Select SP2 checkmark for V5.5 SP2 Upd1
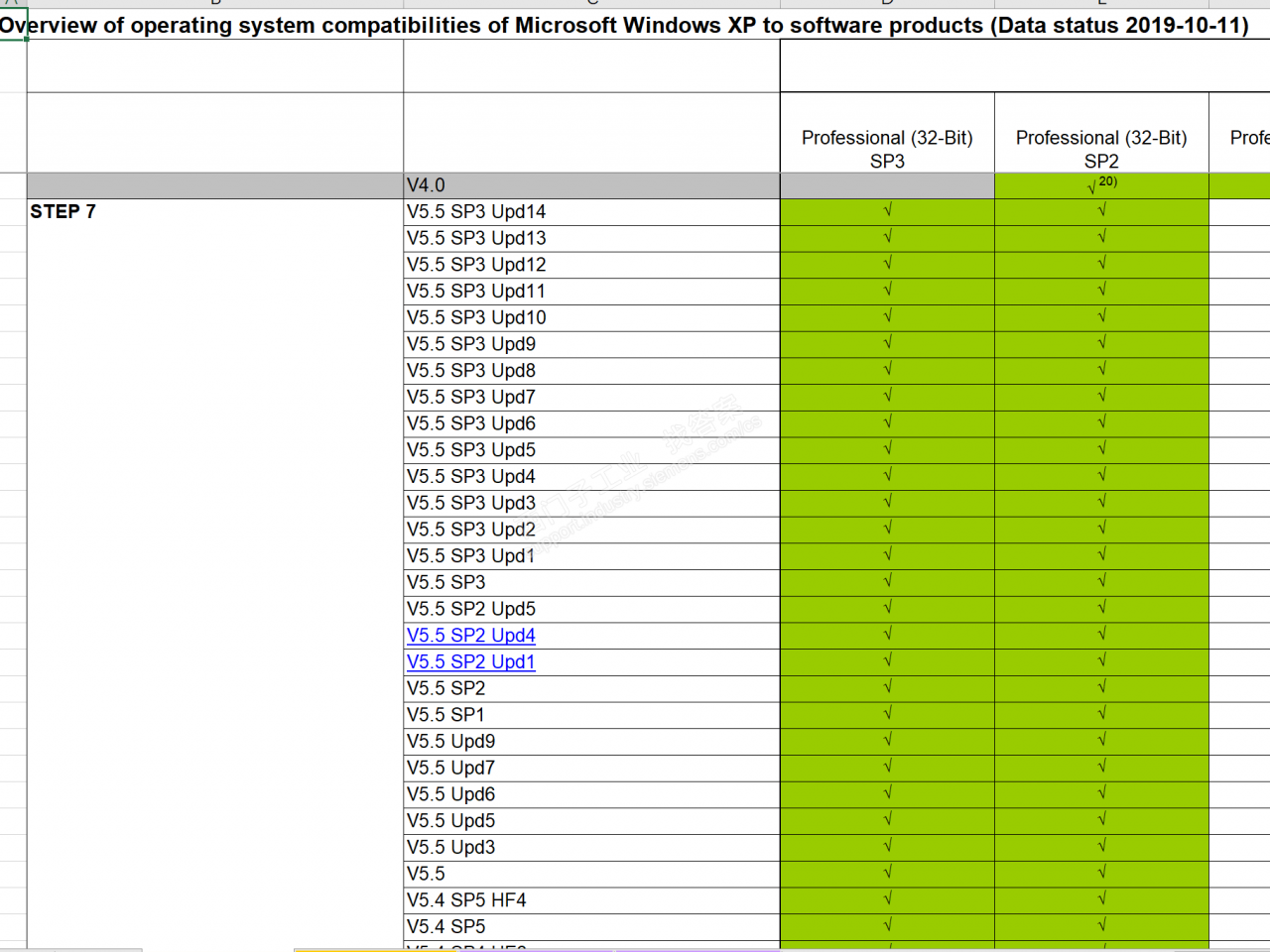Image resolution: width=1270 pixels, height=952 pixels. coord(1102,660)
